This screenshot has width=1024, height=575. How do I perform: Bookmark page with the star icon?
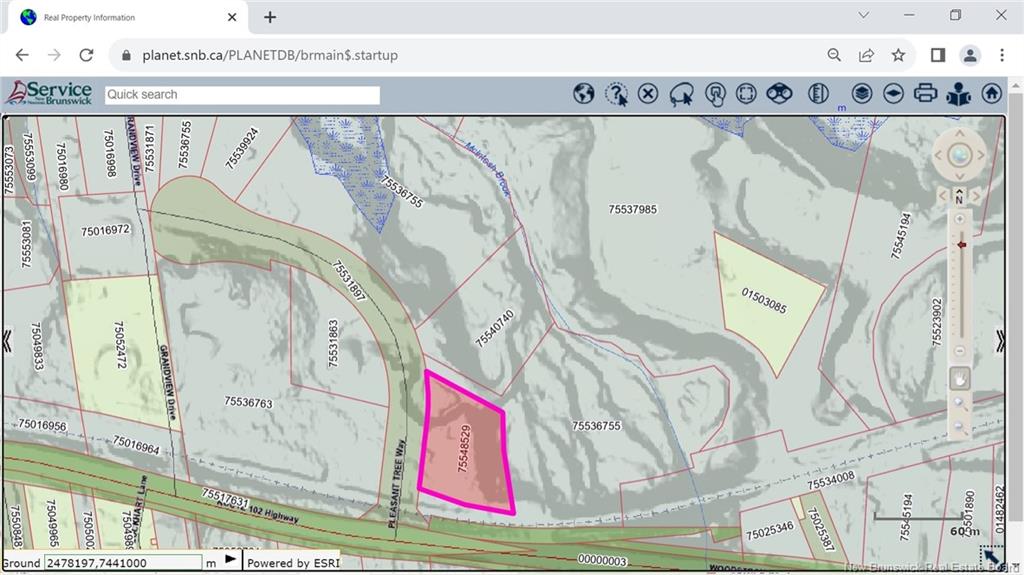tap(899, 55)
